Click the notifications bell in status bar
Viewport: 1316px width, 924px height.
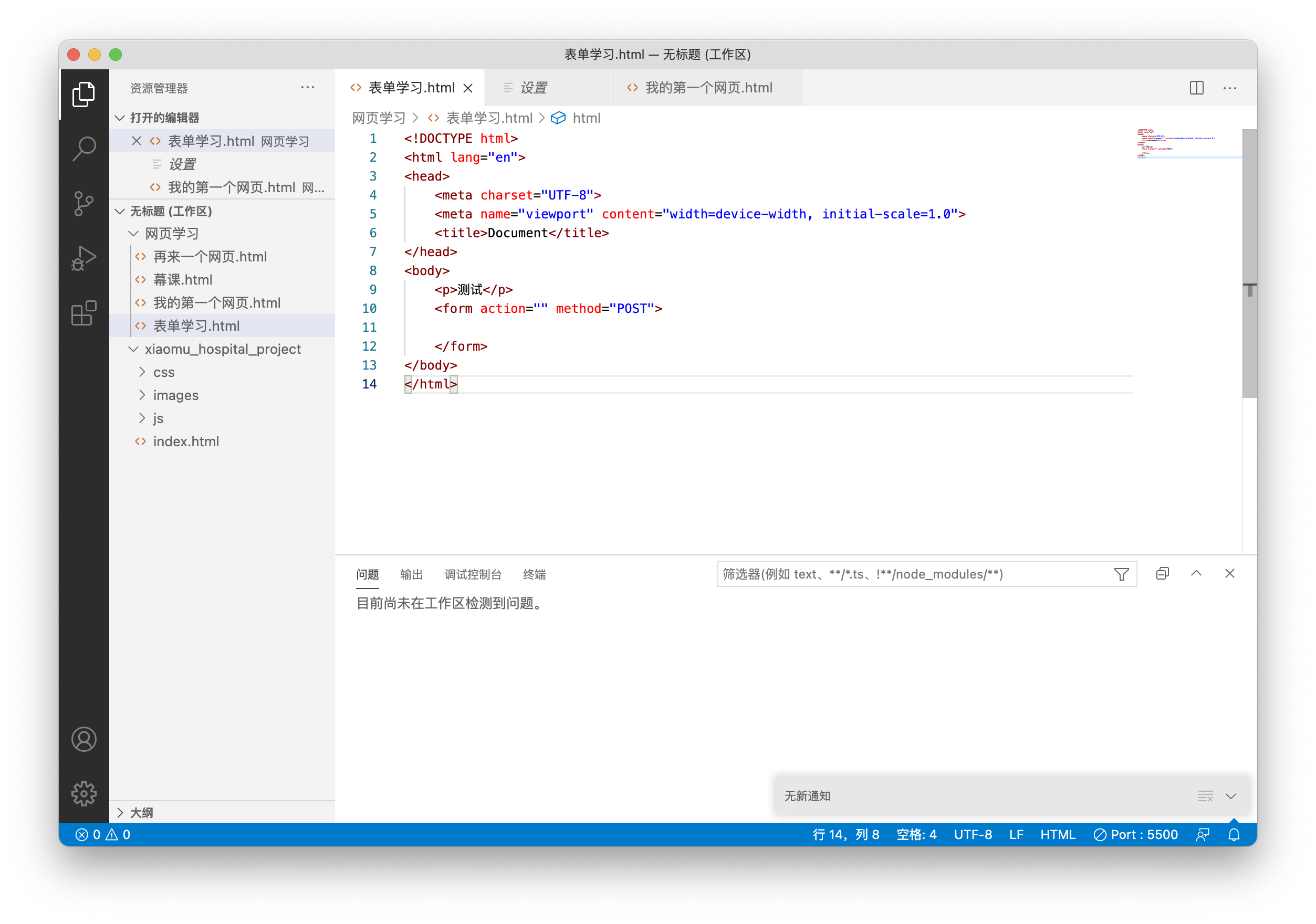[1234, 835]
